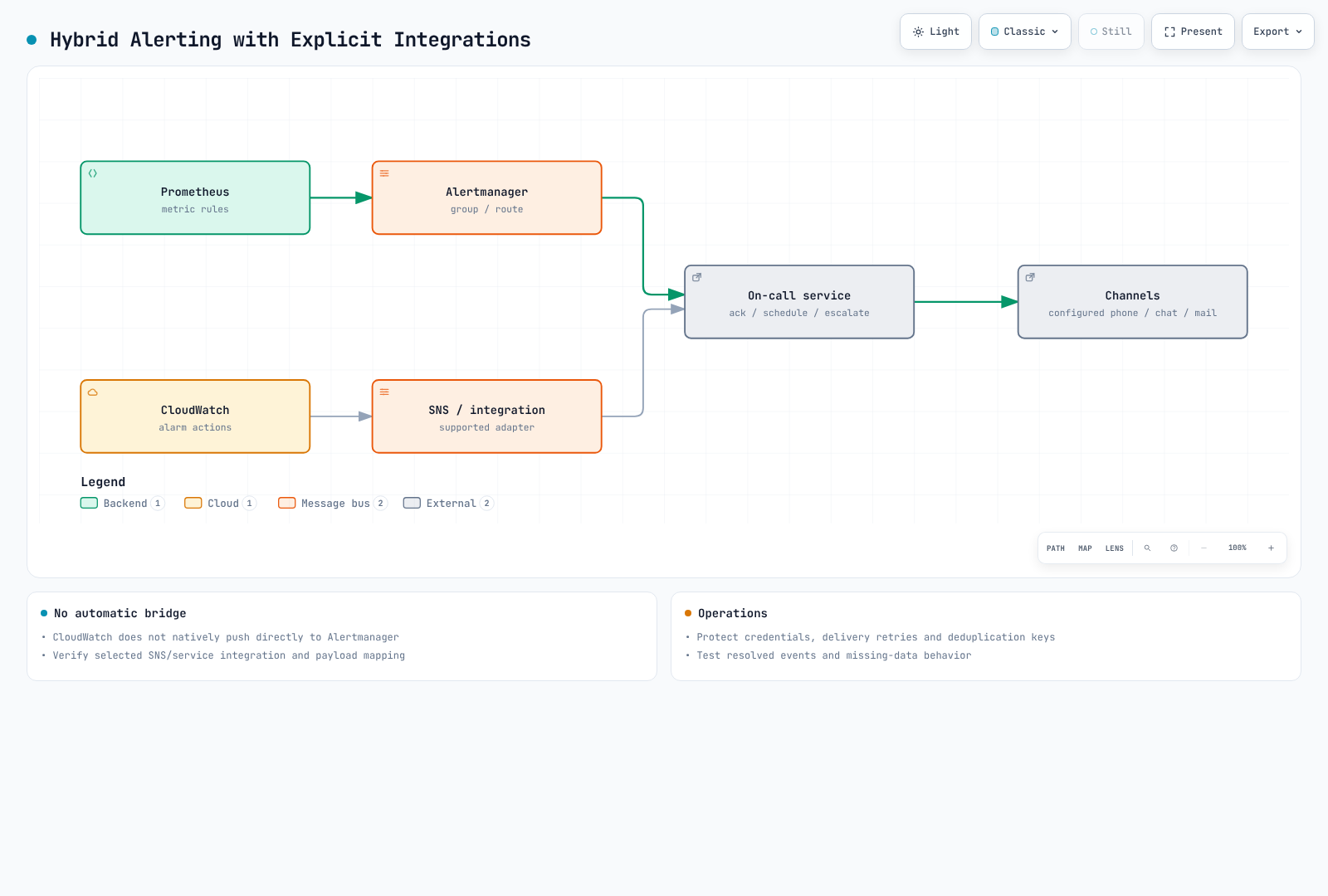The height and width of the screenshot is (896, 1328).
Task: Switch to PATH mode
Action: pyautogui.click(x=1056, y=548)
